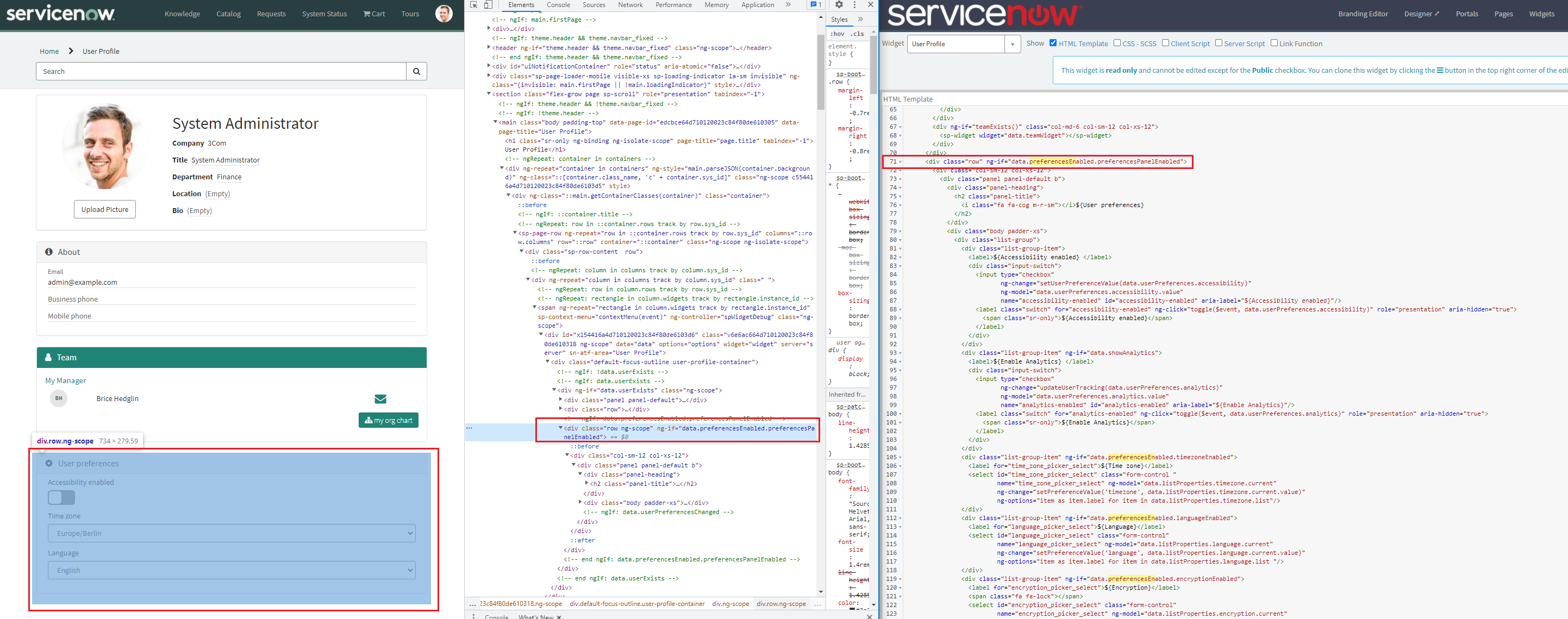This screenshot has width=1568, height=619.
Task: Check the Server Script checkbox
Action: pos(1219,43)
